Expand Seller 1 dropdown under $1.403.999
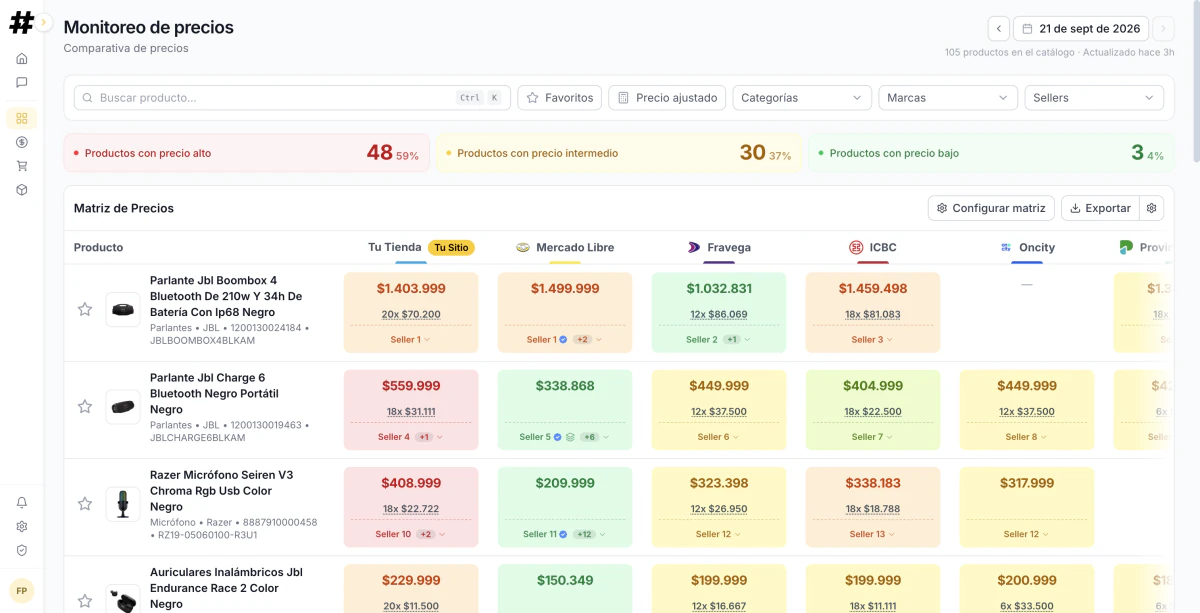Image resolution: width=1200 pixels, height=613 pixels. tap(410, 340)
